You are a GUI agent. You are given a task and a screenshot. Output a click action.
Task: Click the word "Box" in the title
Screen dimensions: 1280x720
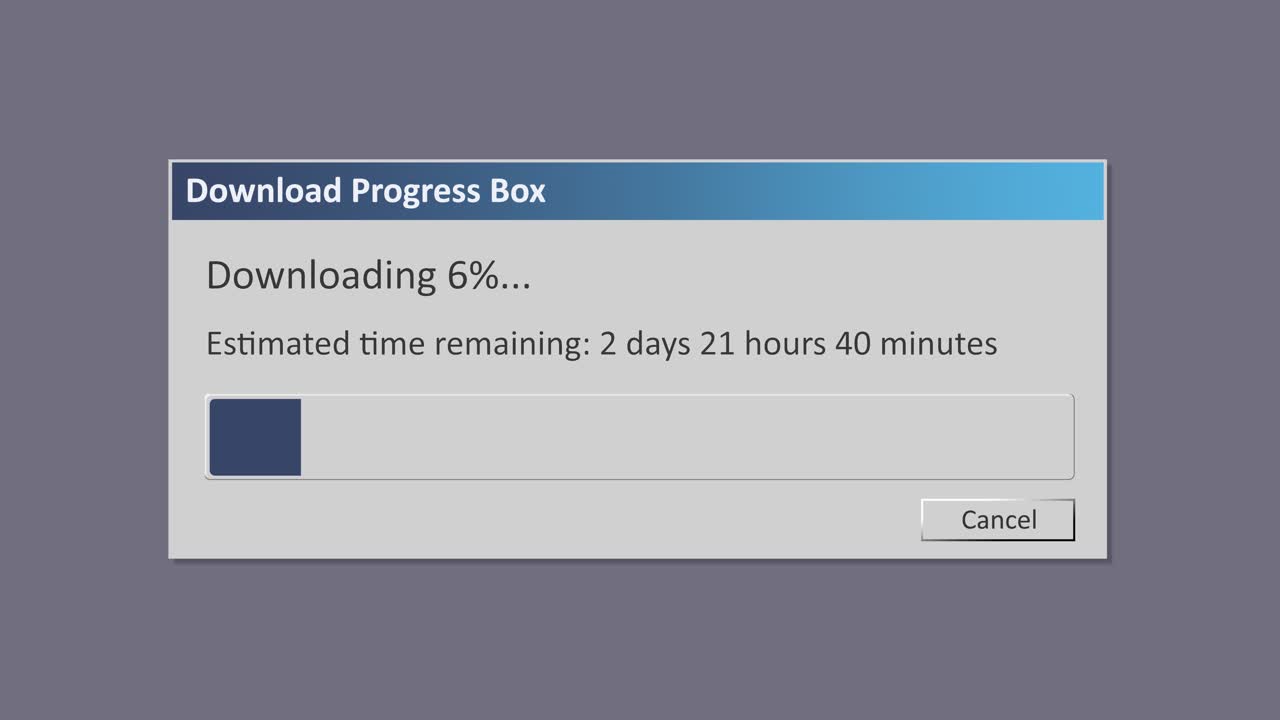click(x=520, y=191)
